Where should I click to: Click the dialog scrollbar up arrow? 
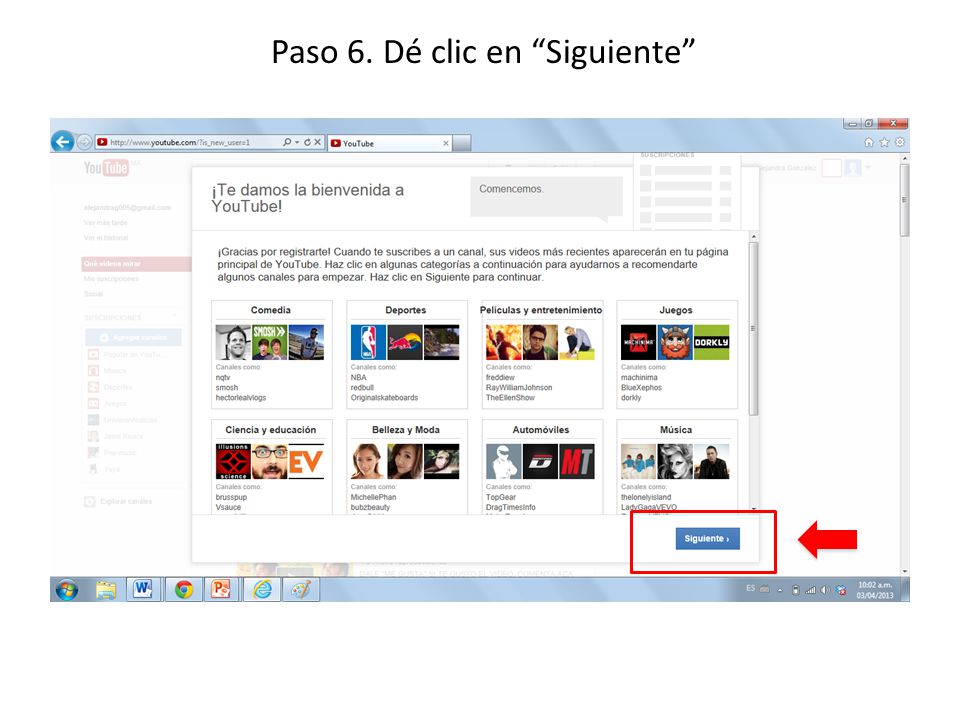(754, 236)
